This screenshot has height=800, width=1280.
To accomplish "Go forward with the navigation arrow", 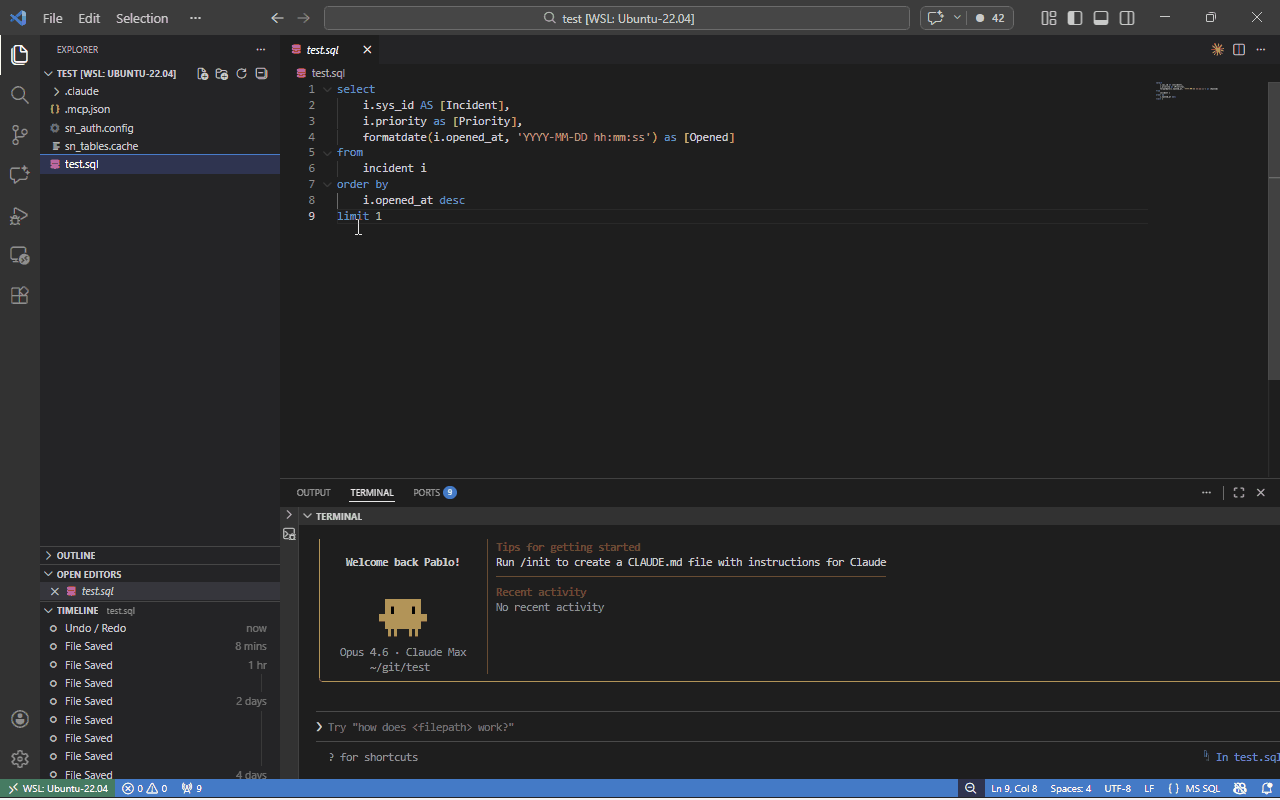I will click(304, 18).
